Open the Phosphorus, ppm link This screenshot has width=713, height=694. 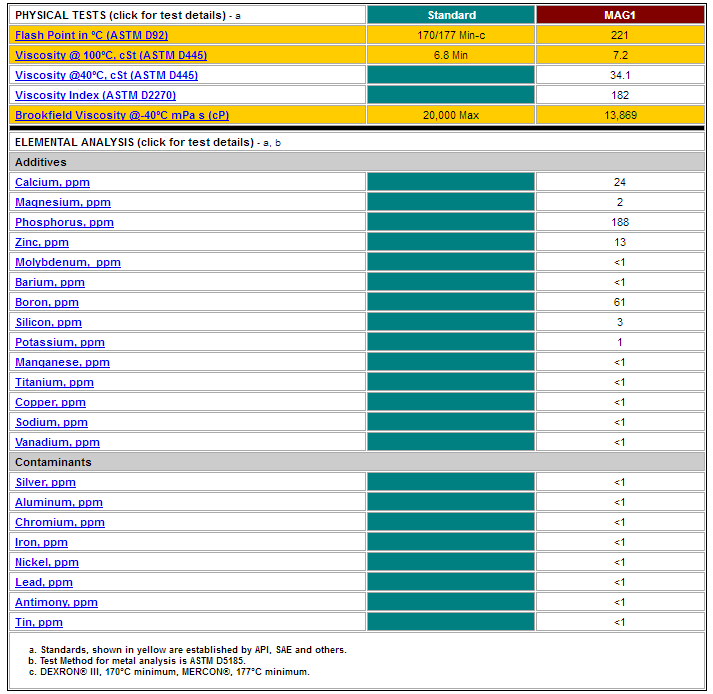[65, 222]
